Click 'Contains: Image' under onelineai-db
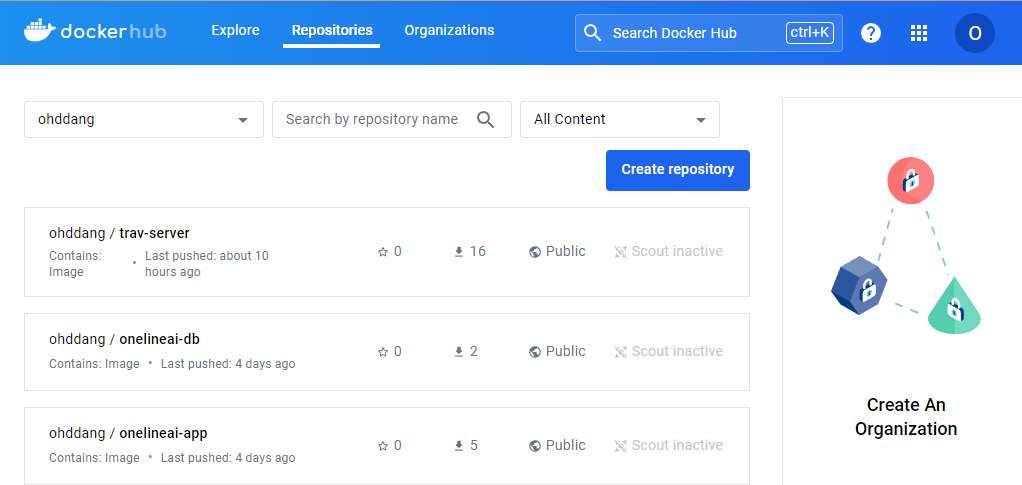This screenshot has height=485, width=1022. coord(94,364)
